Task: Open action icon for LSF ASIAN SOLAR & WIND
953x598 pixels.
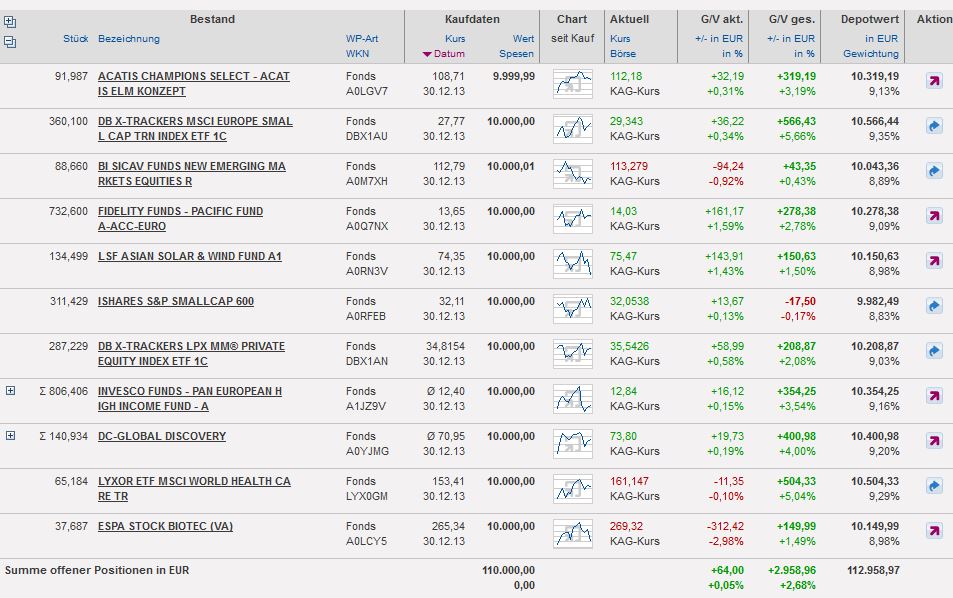Action: (934, 261)
